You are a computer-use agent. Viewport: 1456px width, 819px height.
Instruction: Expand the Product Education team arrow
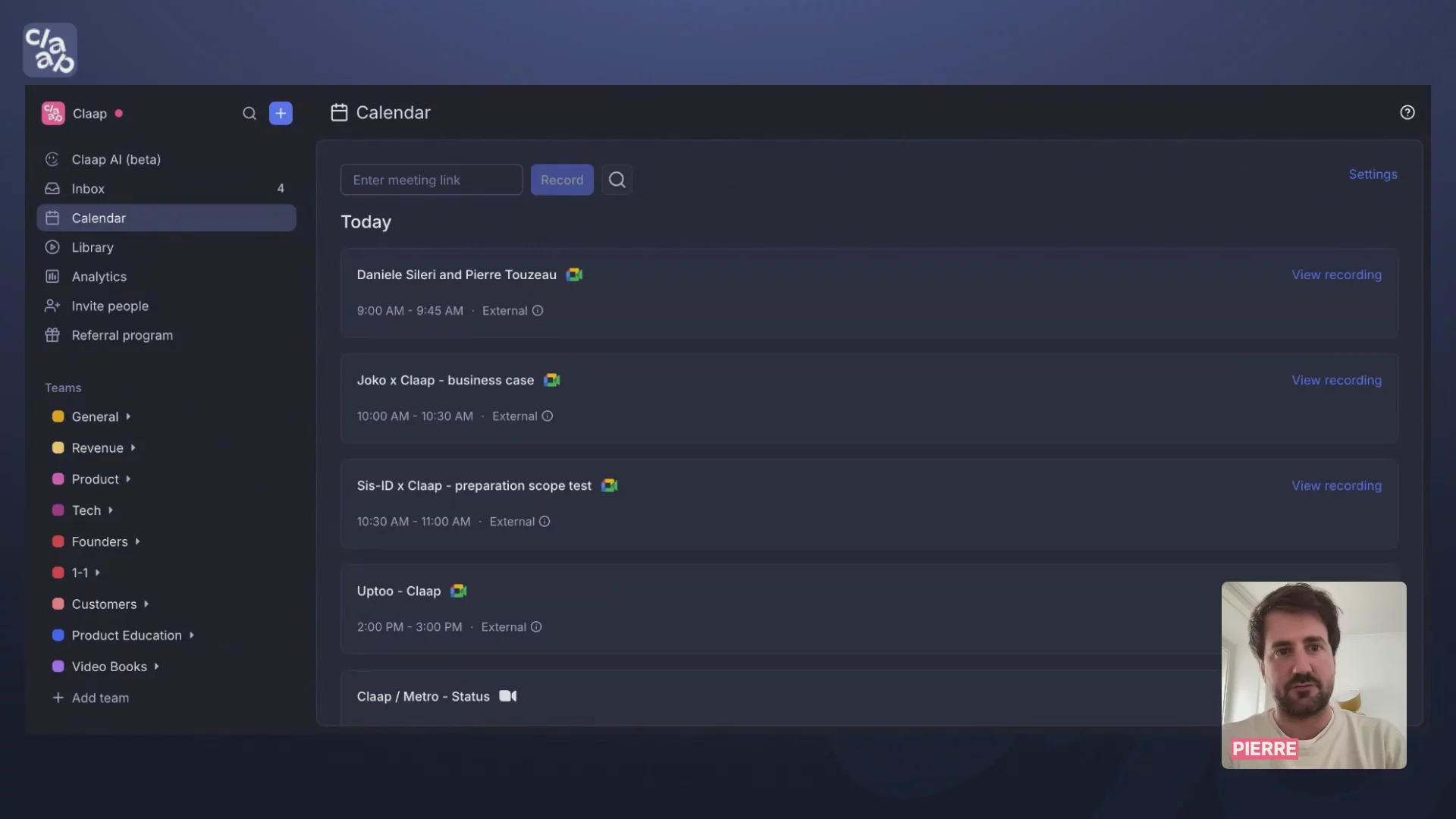point(192,635)
